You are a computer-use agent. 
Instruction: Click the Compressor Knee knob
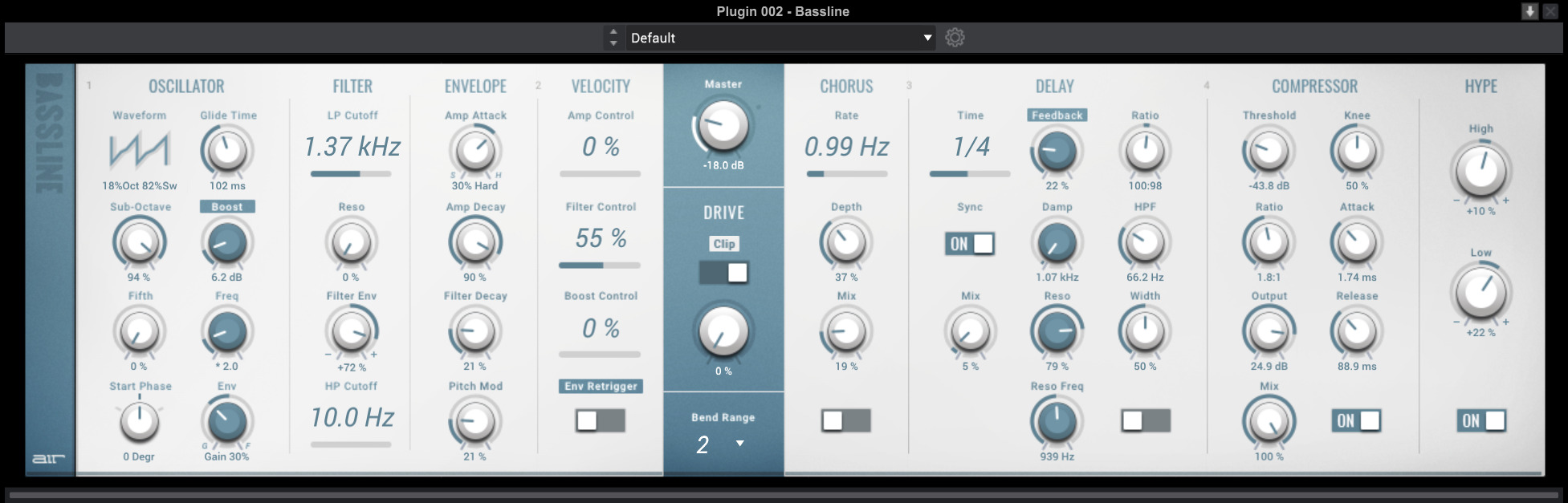(1357, 150)
